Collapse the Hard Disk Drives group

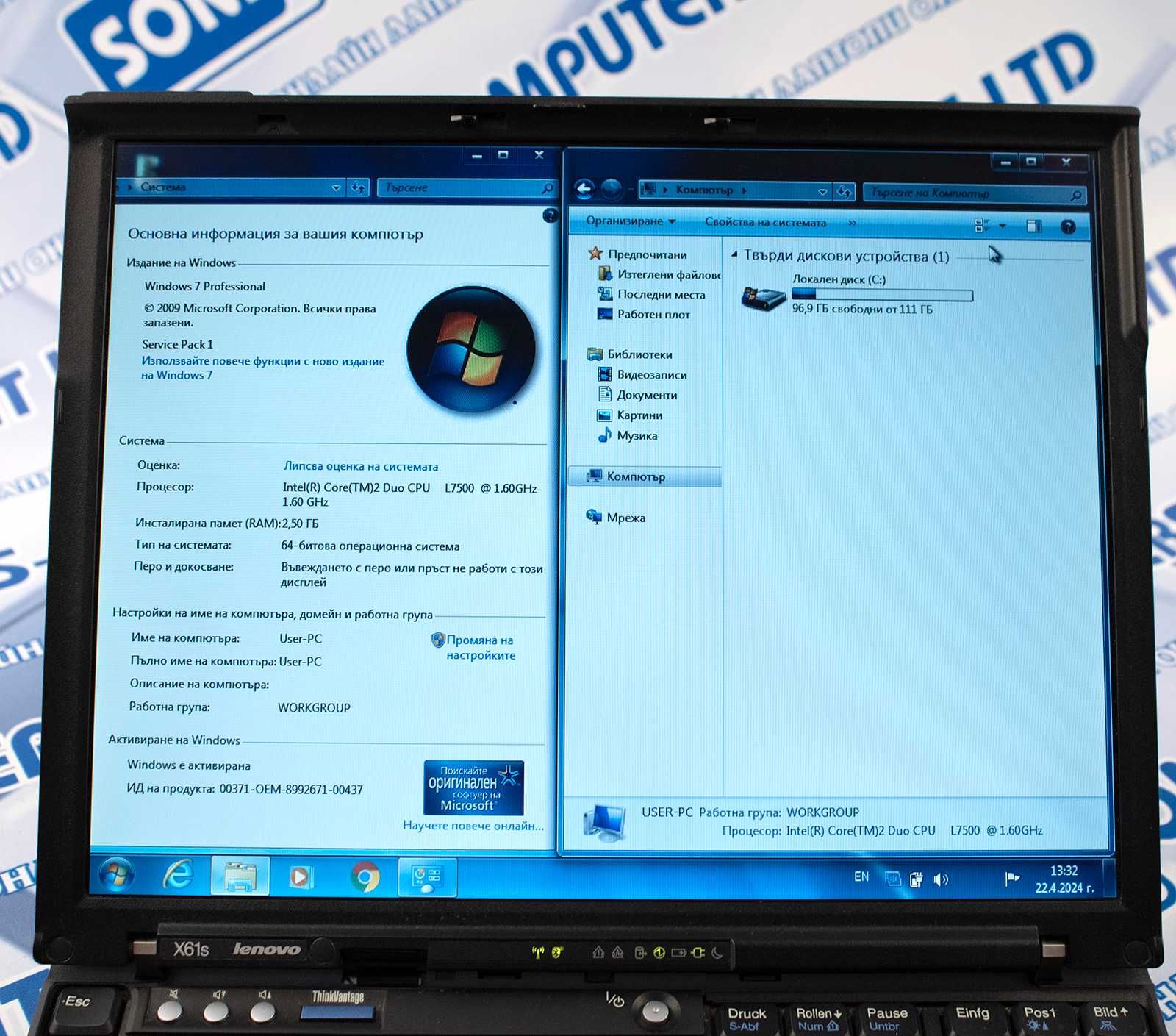(x=734, y=254)
